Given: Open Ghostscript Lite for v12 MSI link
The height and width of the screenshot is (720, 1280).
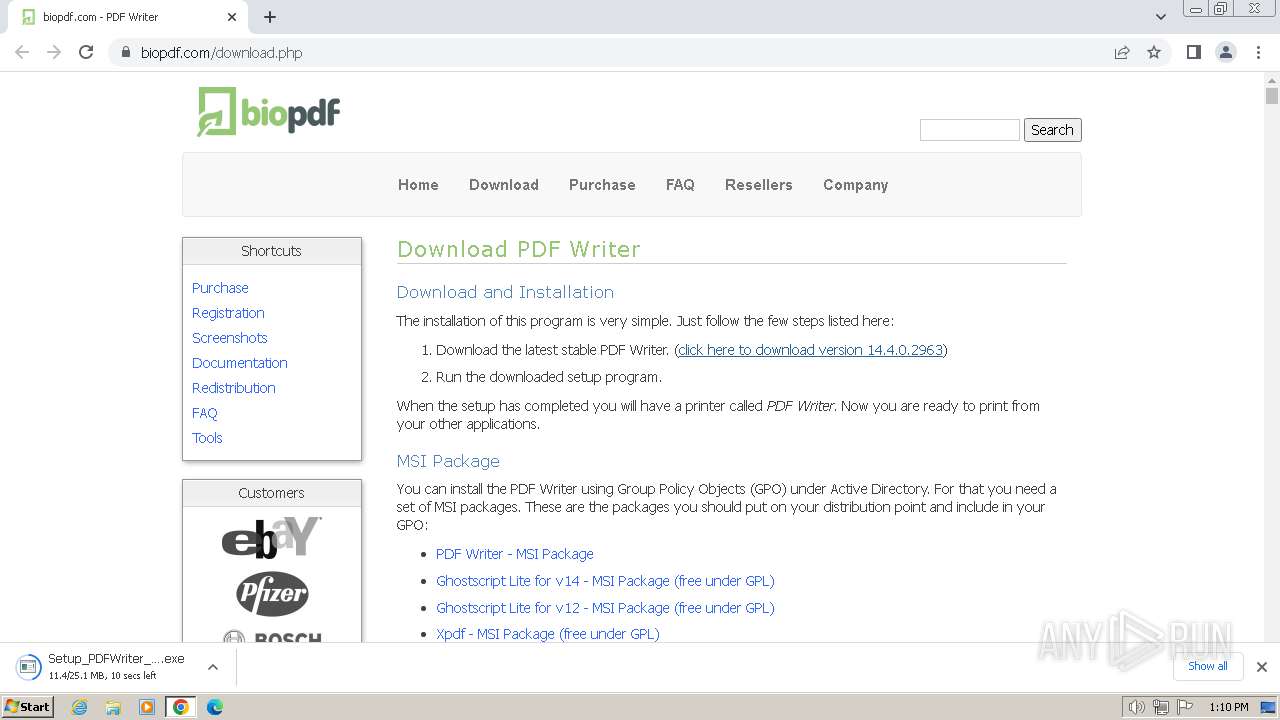Looking at the screenshot, I should pos(605,608).
